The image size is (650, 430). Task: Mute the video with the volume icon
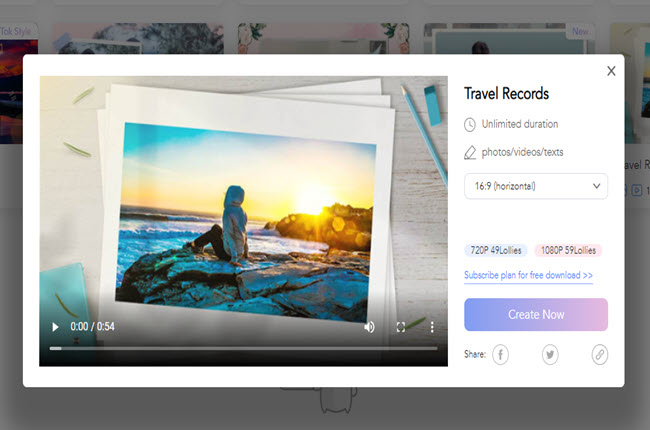click(369, 327)
